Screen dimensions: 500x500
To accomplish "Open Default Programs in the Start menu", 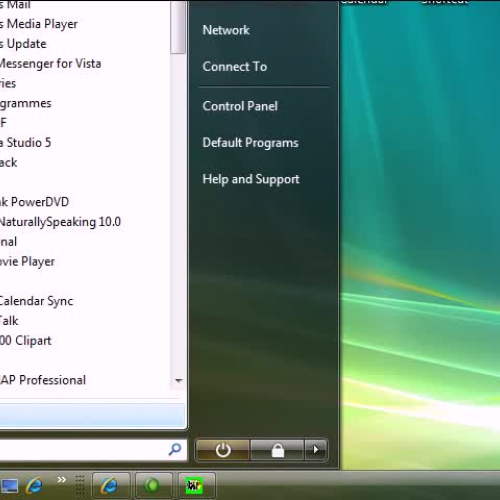I will coord(250,143).
